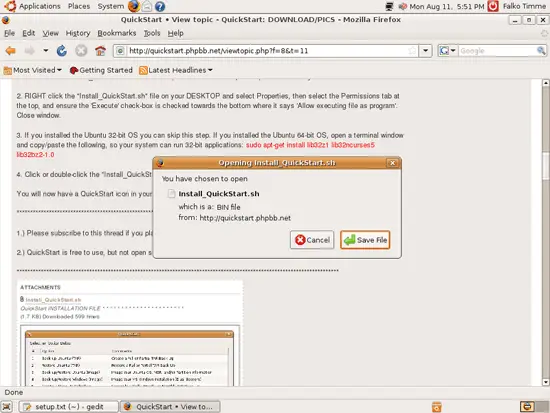Viewport: 550px width, 413px height.
Task: Click the Firefox back arrow button
Action: click(x=11, y=51)
